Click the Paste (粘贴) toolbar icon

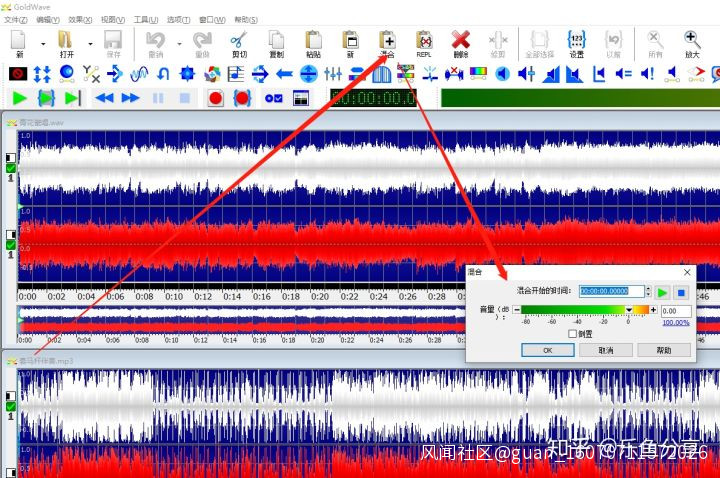(x=313, y=43)
